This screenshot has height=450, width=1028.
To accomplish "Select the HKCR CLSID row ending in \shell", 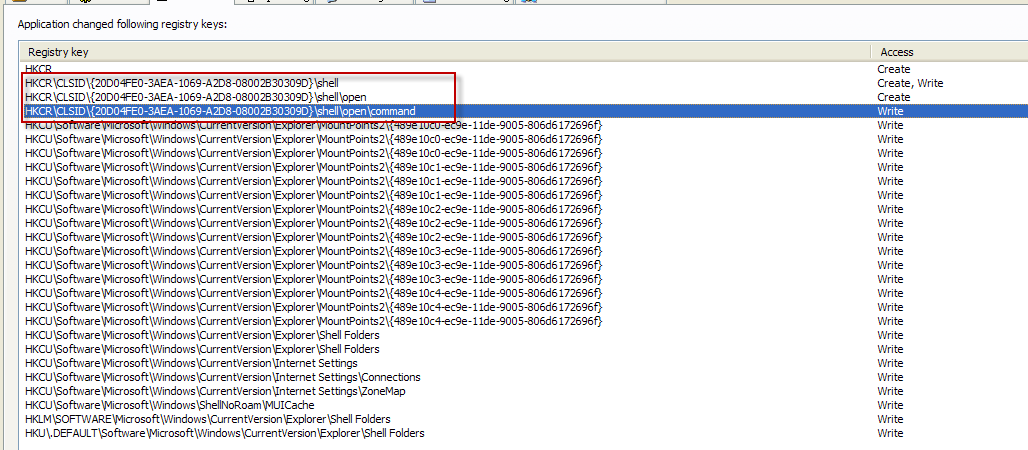I will point(524,83).
